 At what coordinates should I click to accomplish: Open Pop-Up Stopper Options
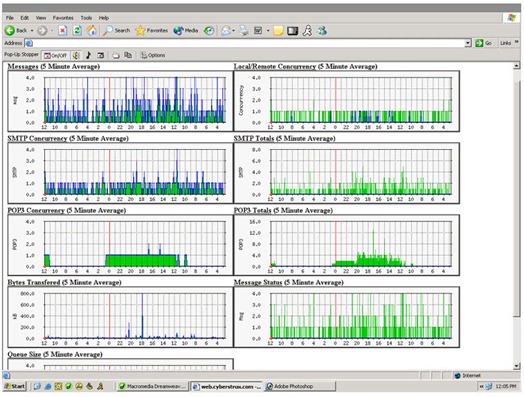153,55
